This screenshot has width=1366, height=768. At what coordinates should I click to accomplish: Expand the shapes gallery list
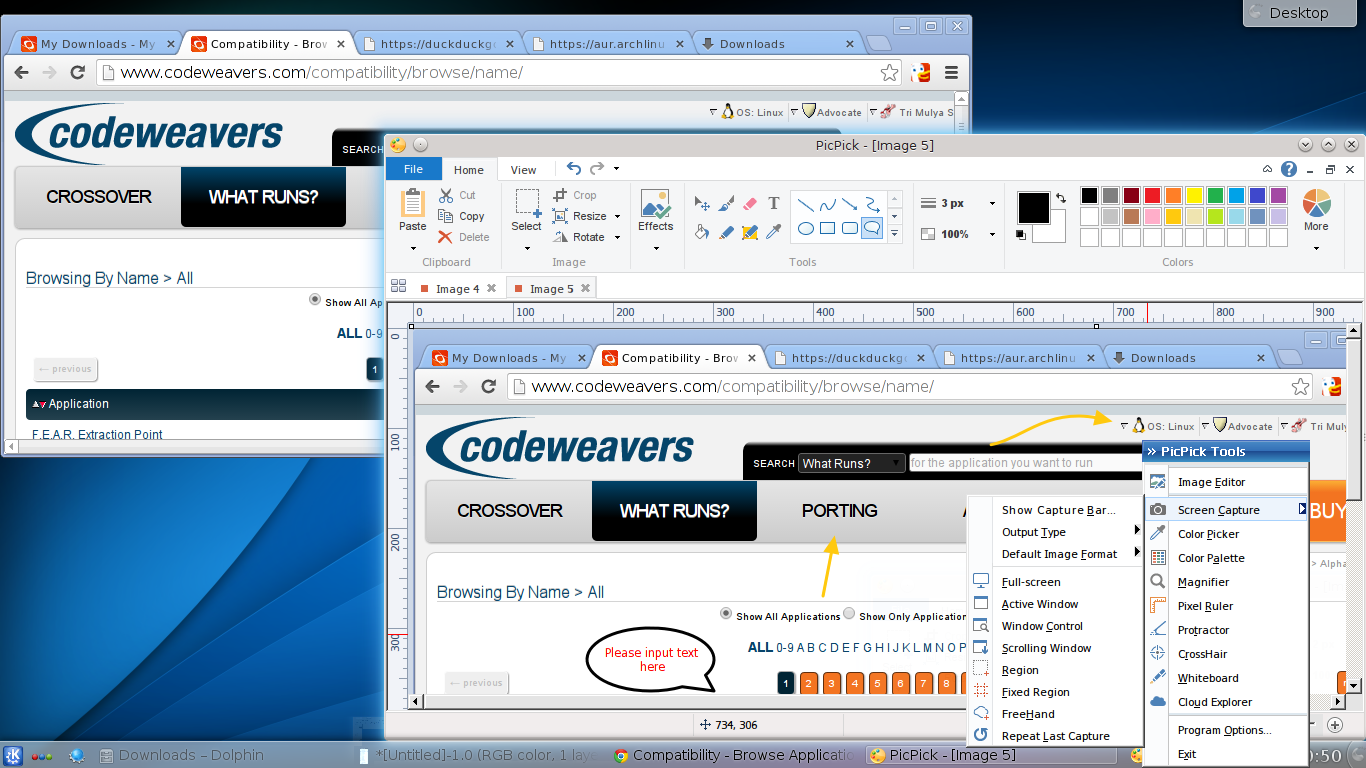point(895,234)
